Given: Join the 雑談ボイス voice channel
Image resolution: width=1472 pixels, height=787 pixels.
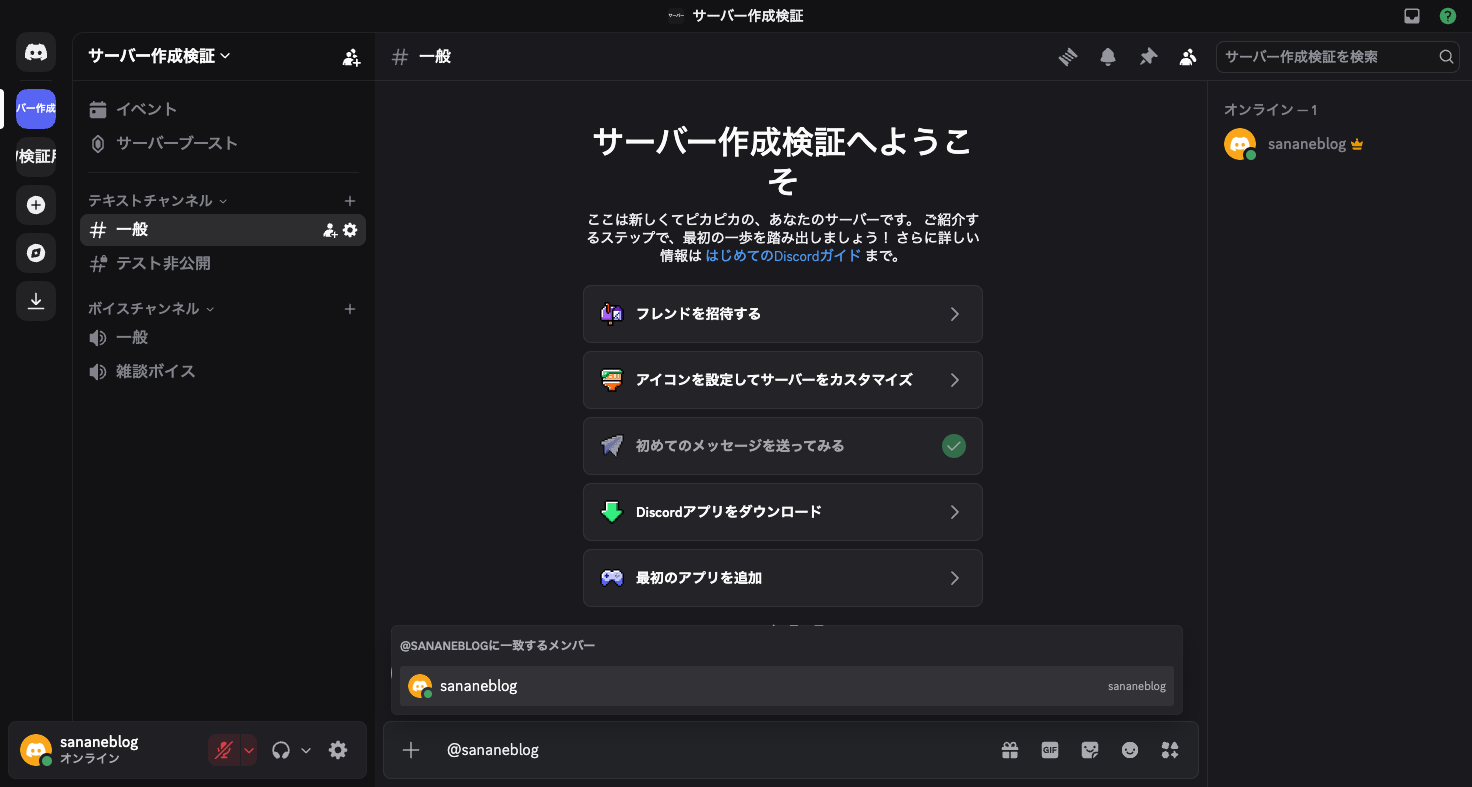Looking at the screenshot, I should point(223,372).
